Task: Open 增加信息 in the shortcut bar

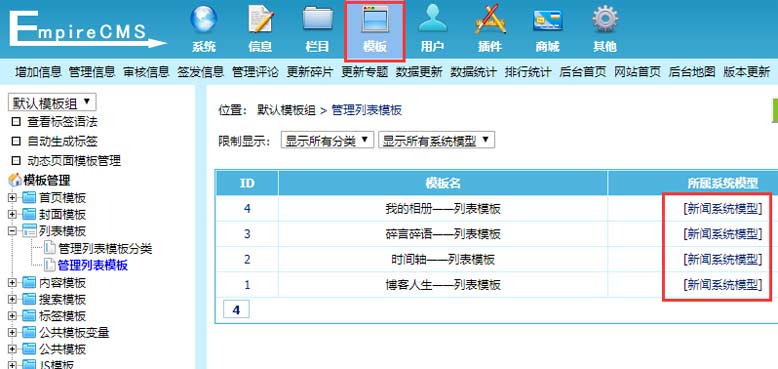Action: [38, 72]
